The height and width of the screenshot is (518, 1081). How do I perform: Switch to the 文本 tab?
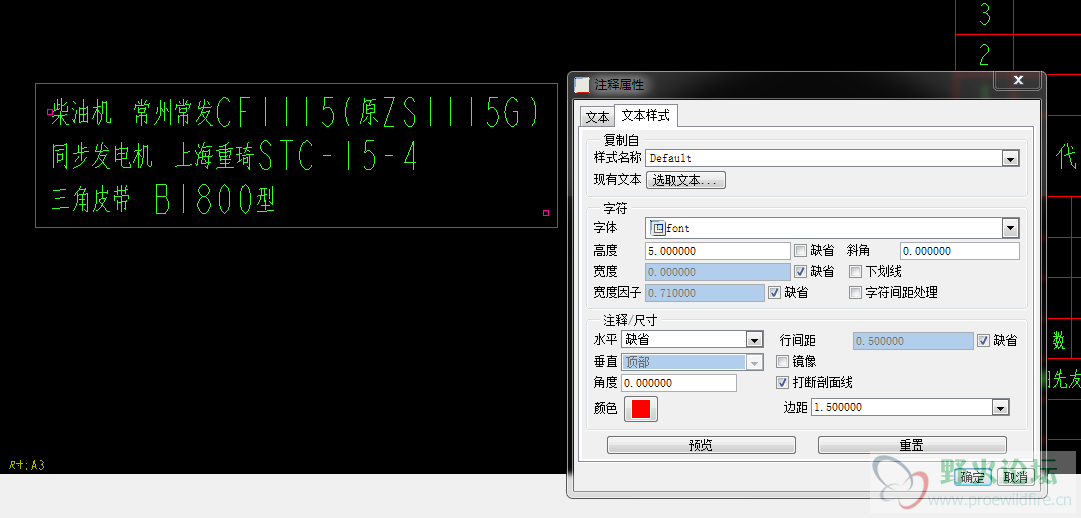click(x=597, y=117)
